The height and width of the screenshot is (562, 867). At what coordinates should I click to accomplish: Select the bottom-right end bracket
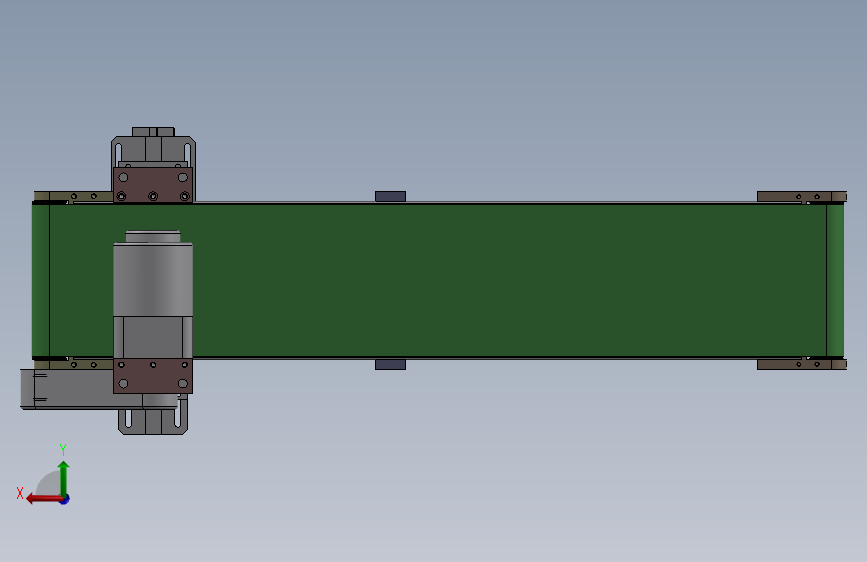(x=802, y=364)
